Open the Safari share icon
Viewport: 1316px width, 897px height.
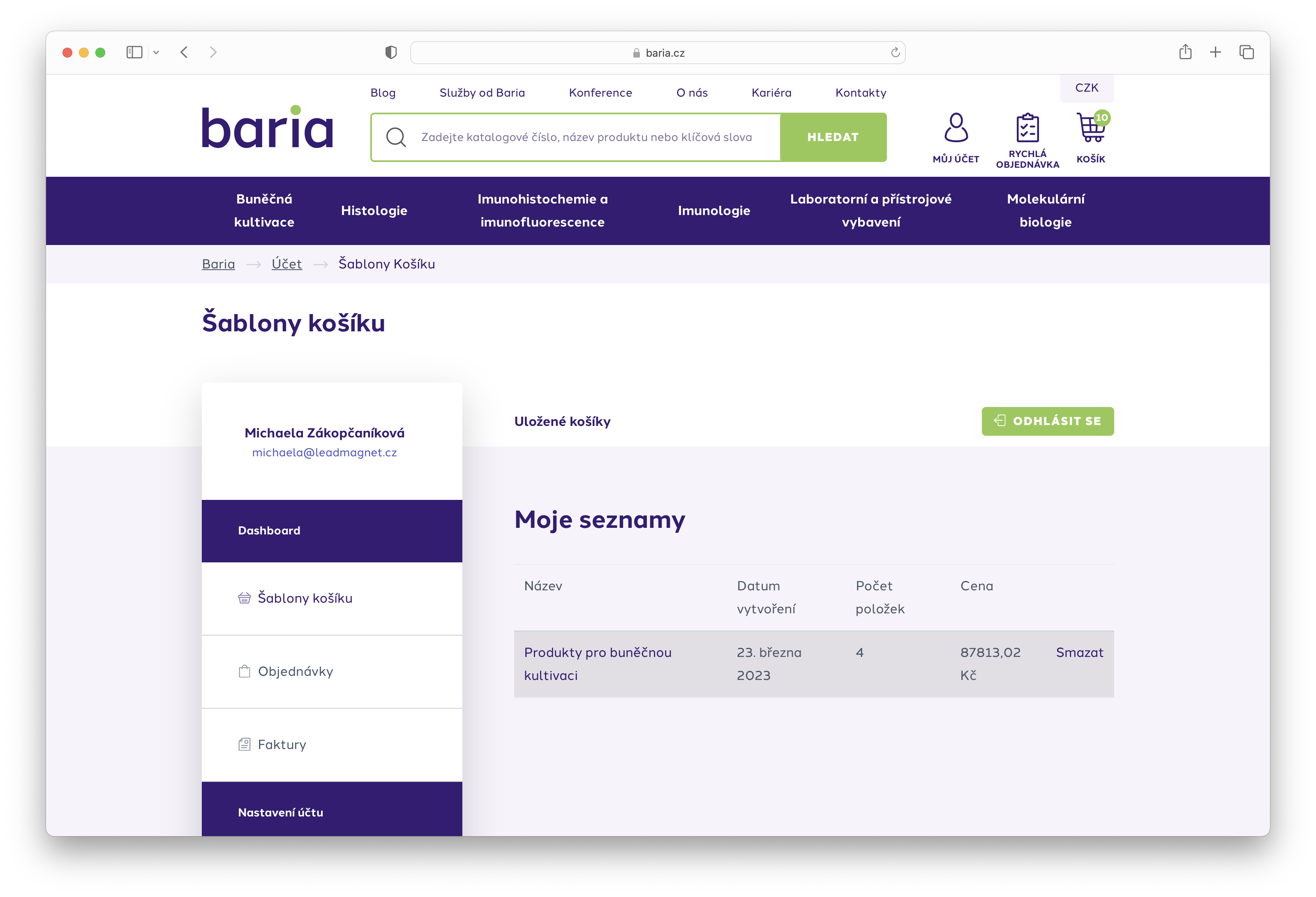tap(1185, 52)
